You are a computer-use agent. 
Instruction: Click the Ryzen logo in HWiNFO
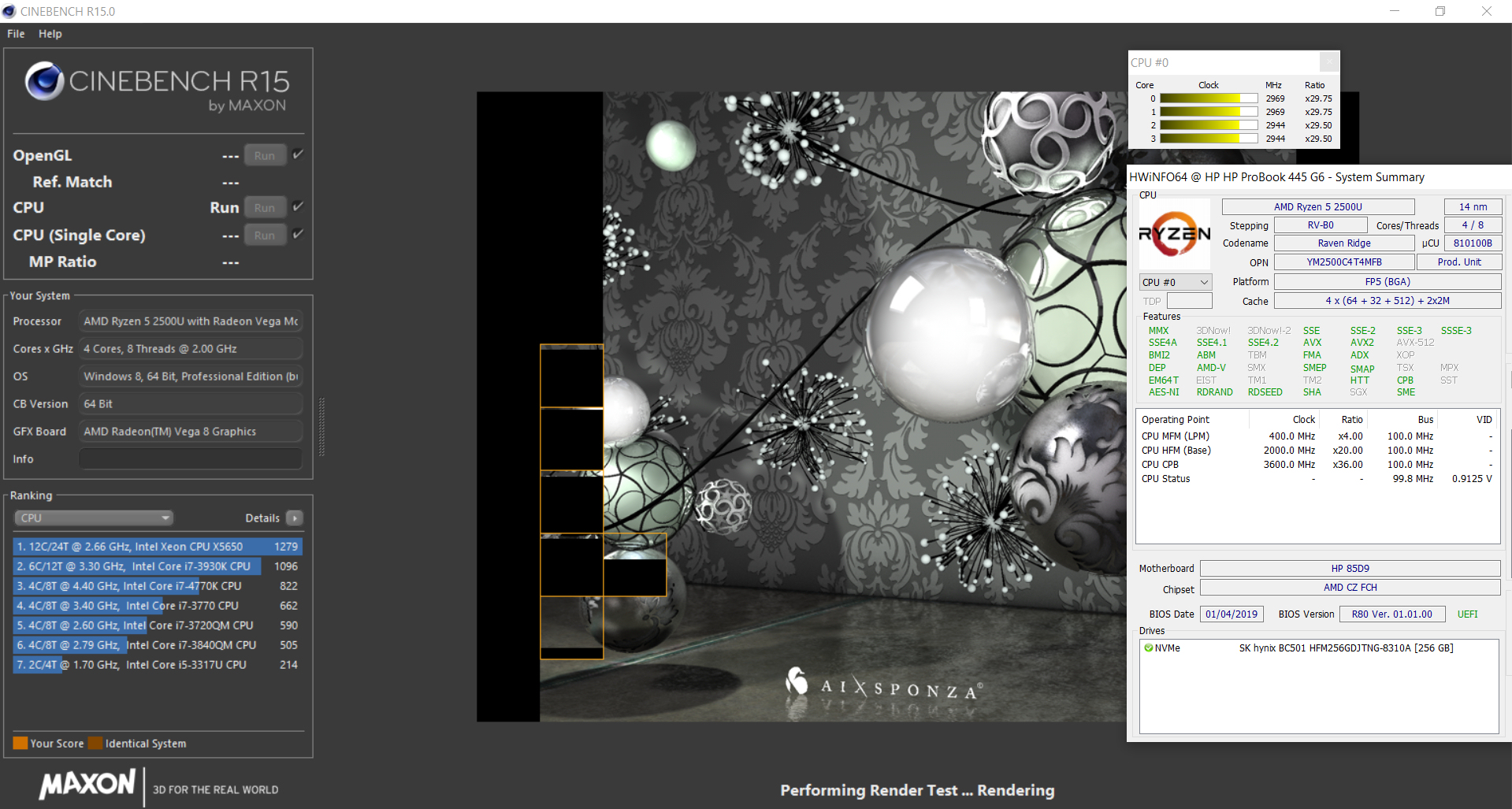click(1175, 234)
